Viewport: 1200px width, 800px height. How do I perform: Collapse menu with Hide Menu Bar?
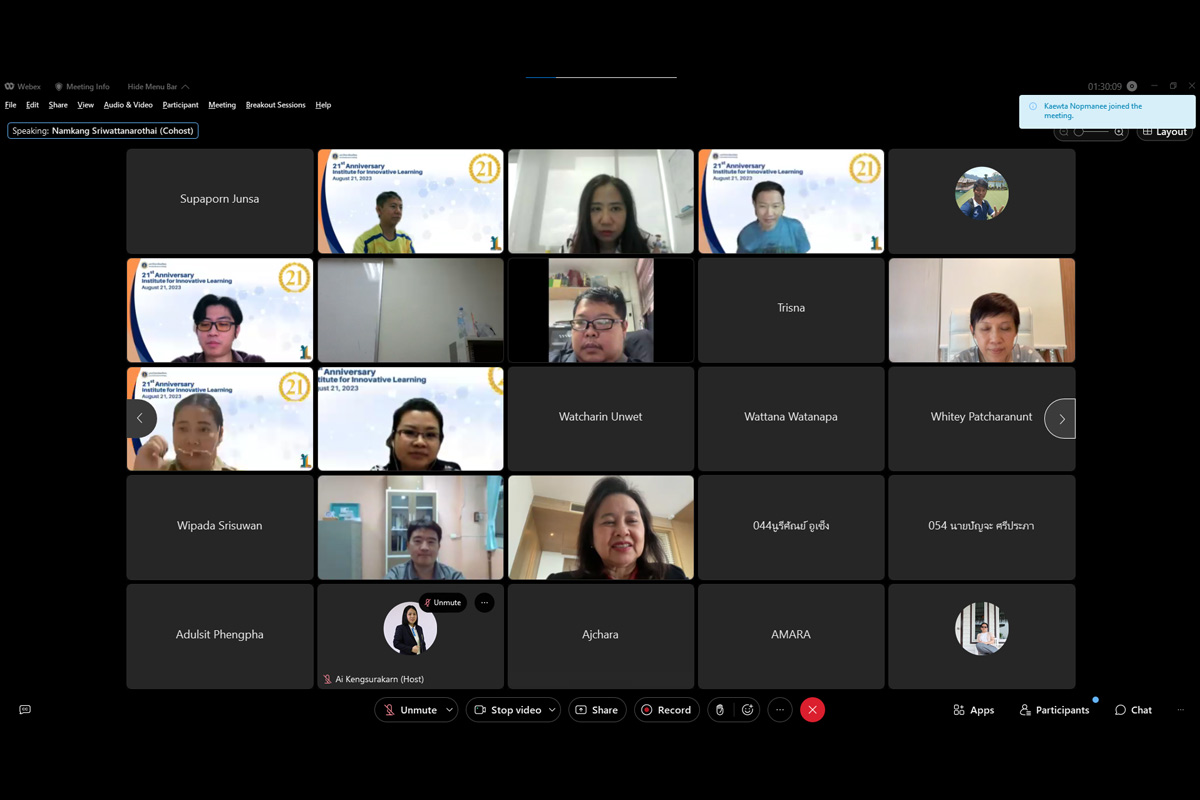click(158, 87)
